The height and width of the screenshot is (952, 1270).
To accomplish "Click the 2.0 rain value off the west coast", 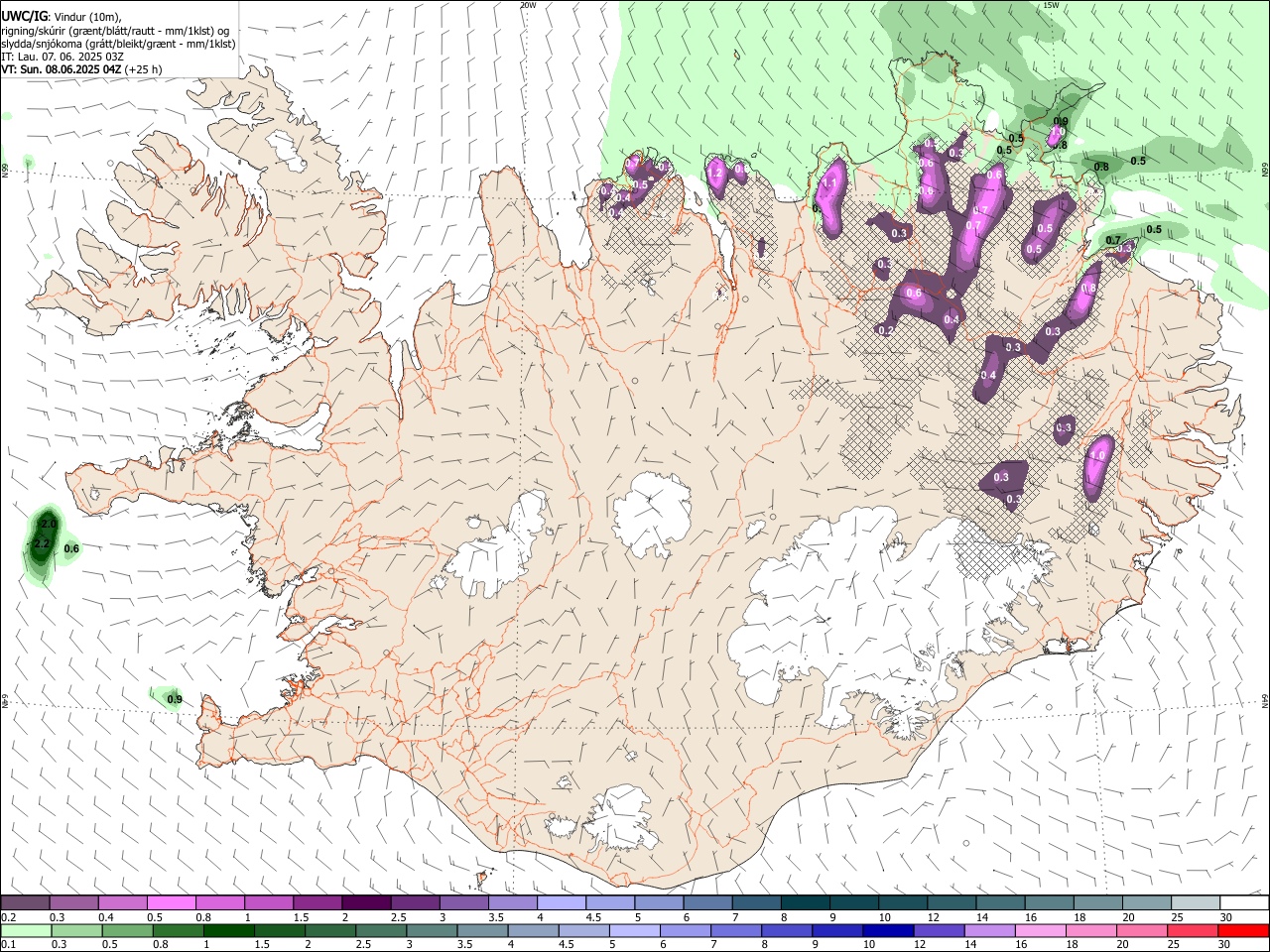I will pos(49,524).
